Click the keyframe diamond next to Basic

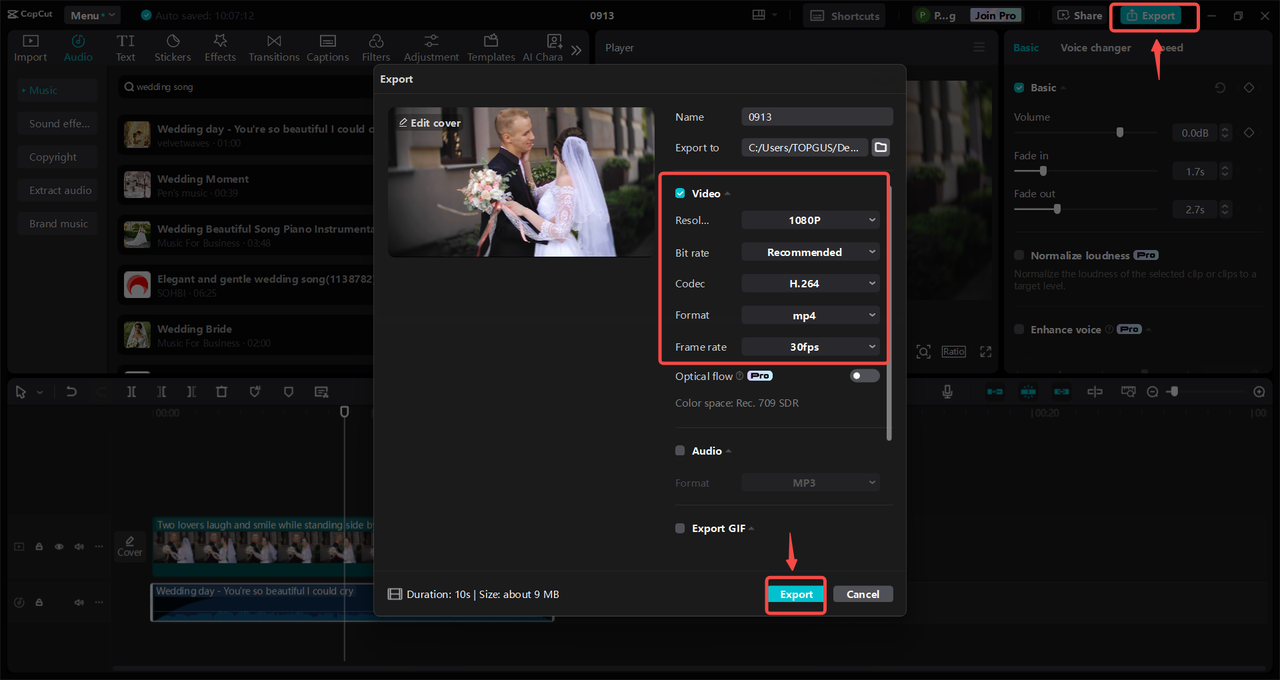[x=1249, y=88]
